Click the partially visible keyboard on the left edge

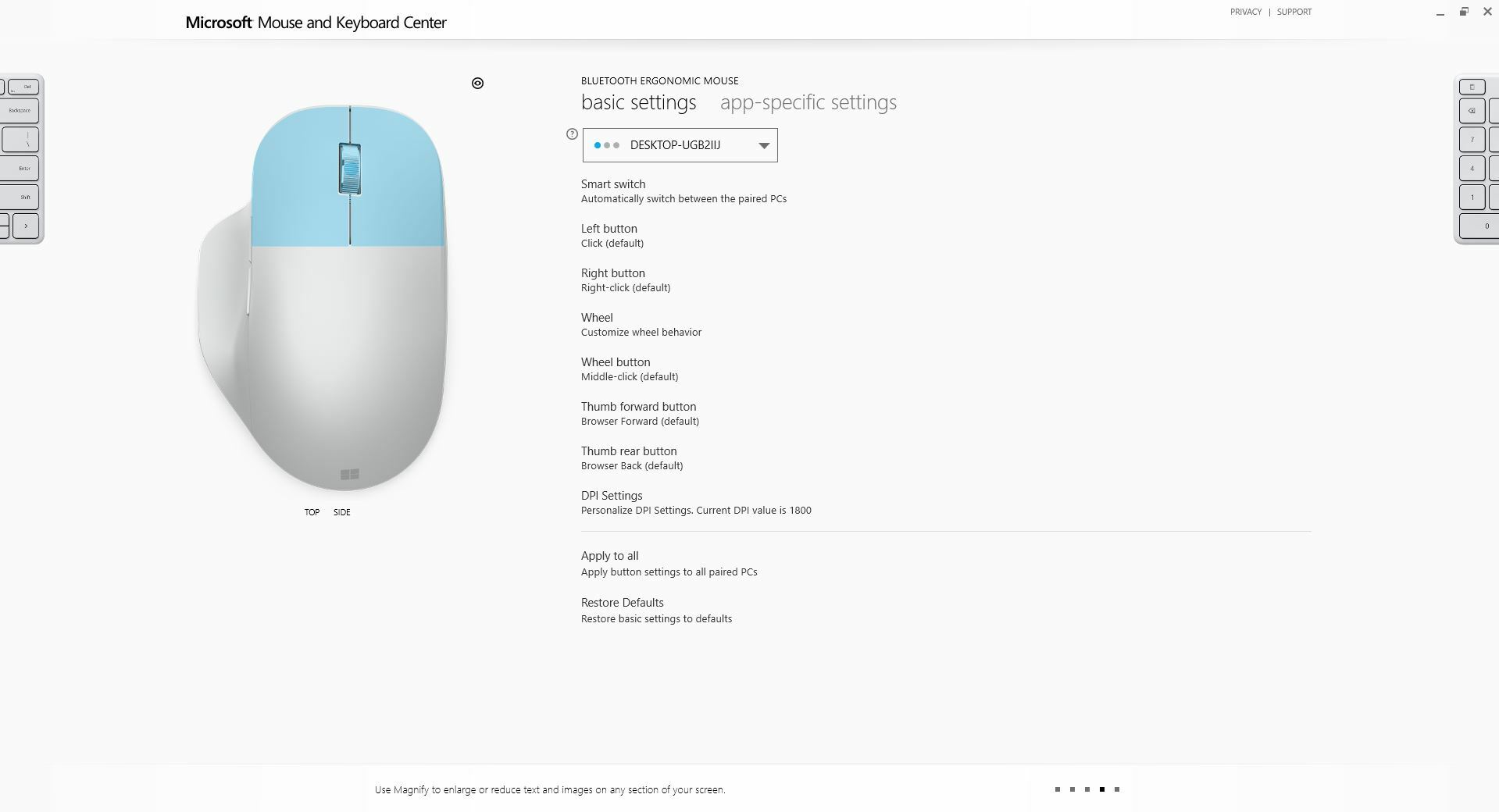[20, 156]
